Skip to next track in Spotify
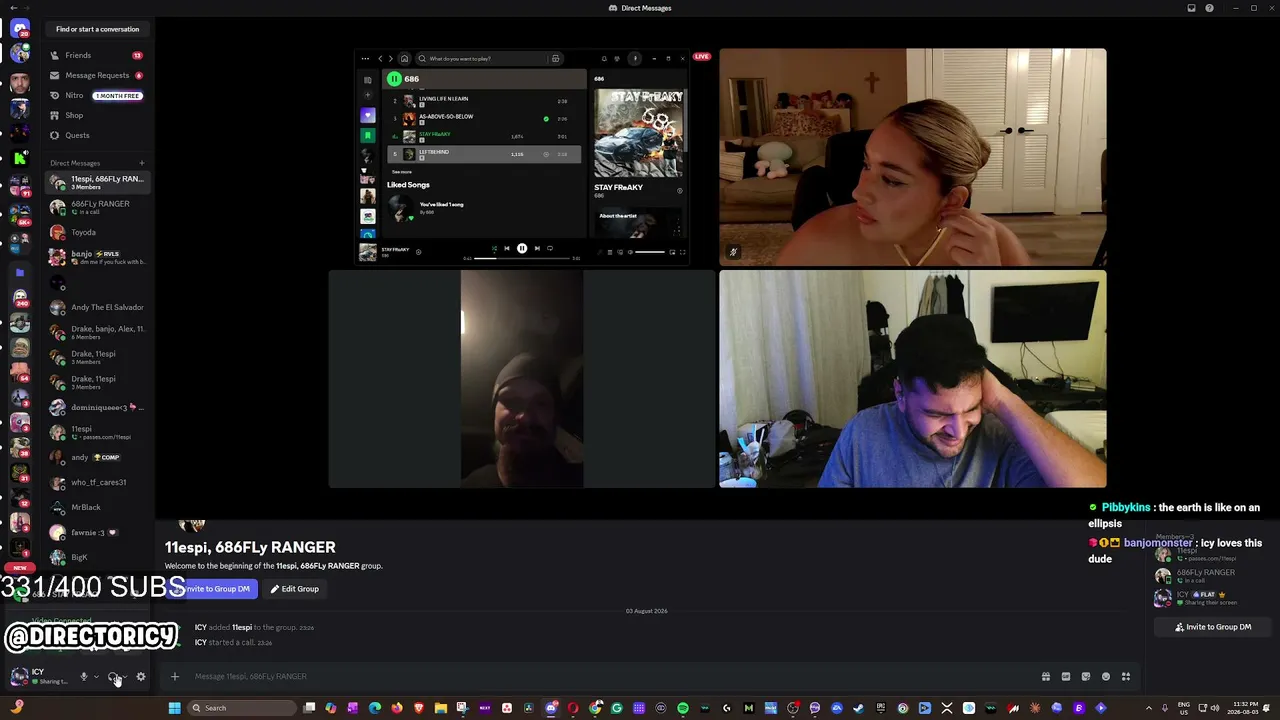 point(537,248)
